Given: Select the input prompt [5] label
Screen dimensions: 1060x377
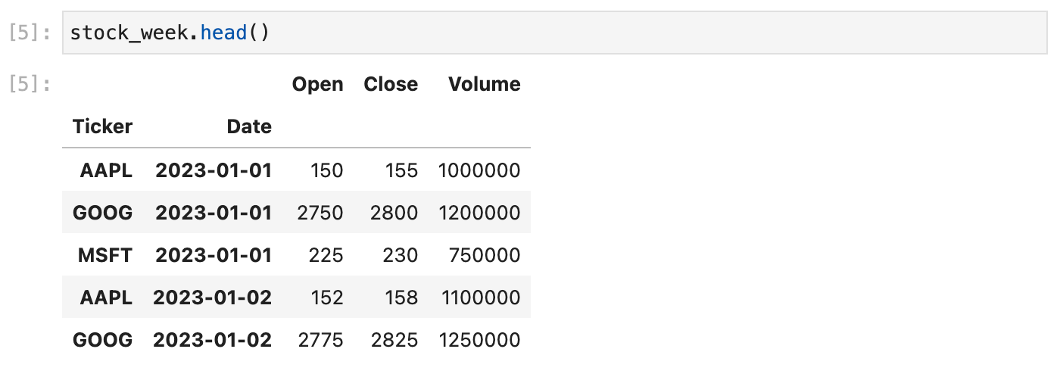Looking at the screenshot, I should point(30,32).
